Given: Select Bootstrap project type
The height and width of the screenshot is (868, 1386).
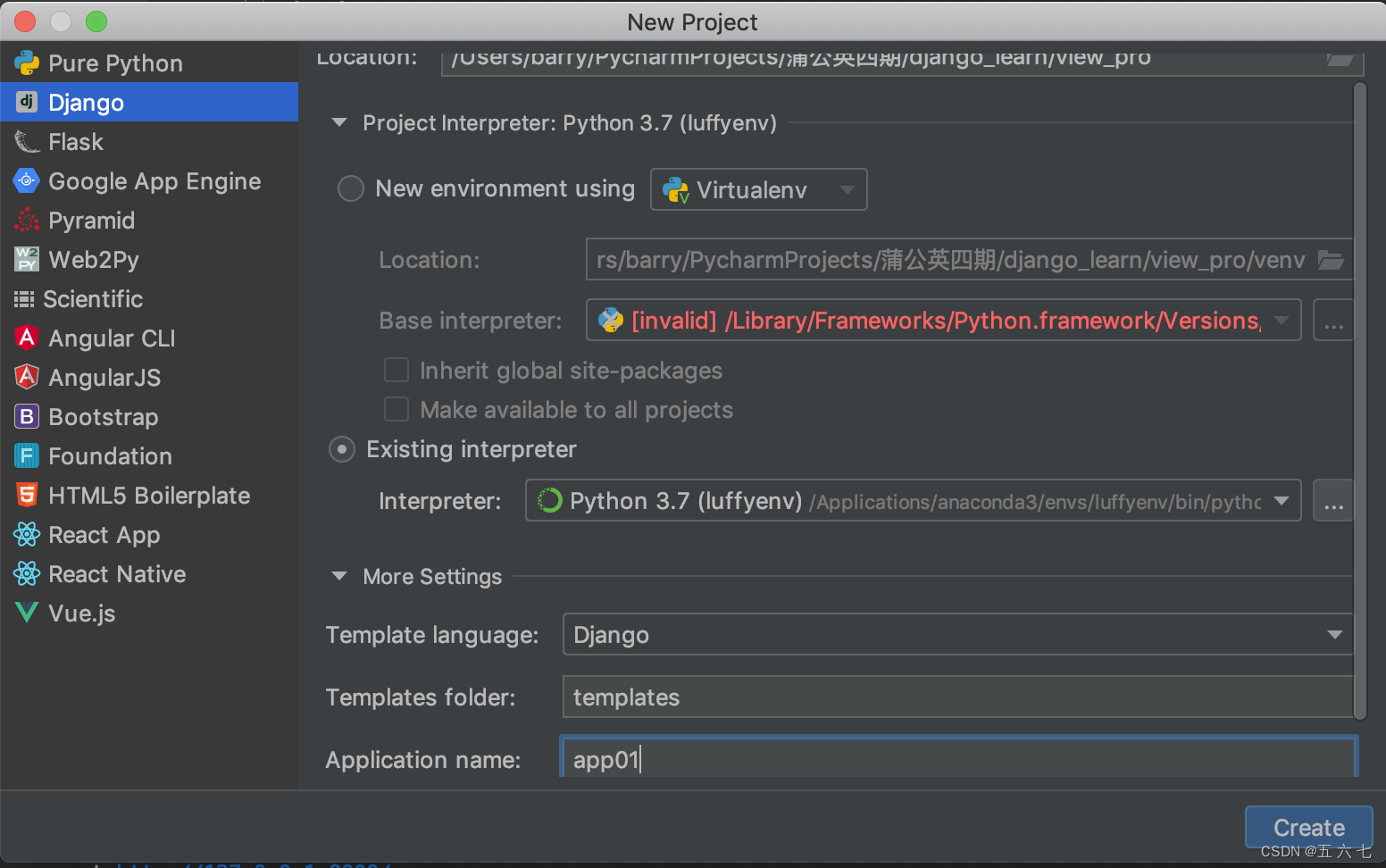Looking at the screenshot, I should [x=149, y=416].
